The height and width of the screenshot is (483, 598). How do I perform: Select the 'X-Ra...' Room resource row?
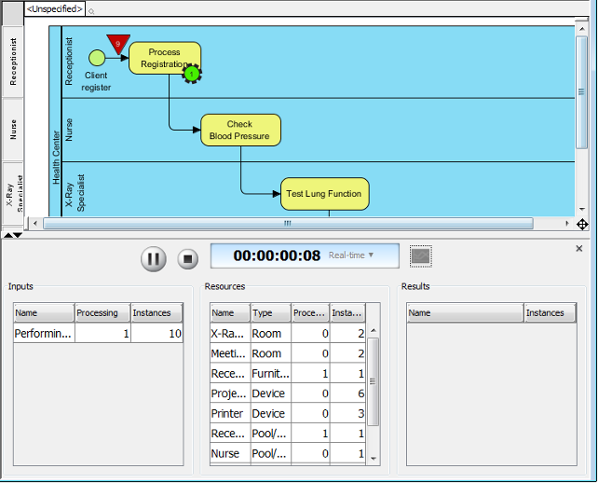pyautogui.click(x=288, y=333)
